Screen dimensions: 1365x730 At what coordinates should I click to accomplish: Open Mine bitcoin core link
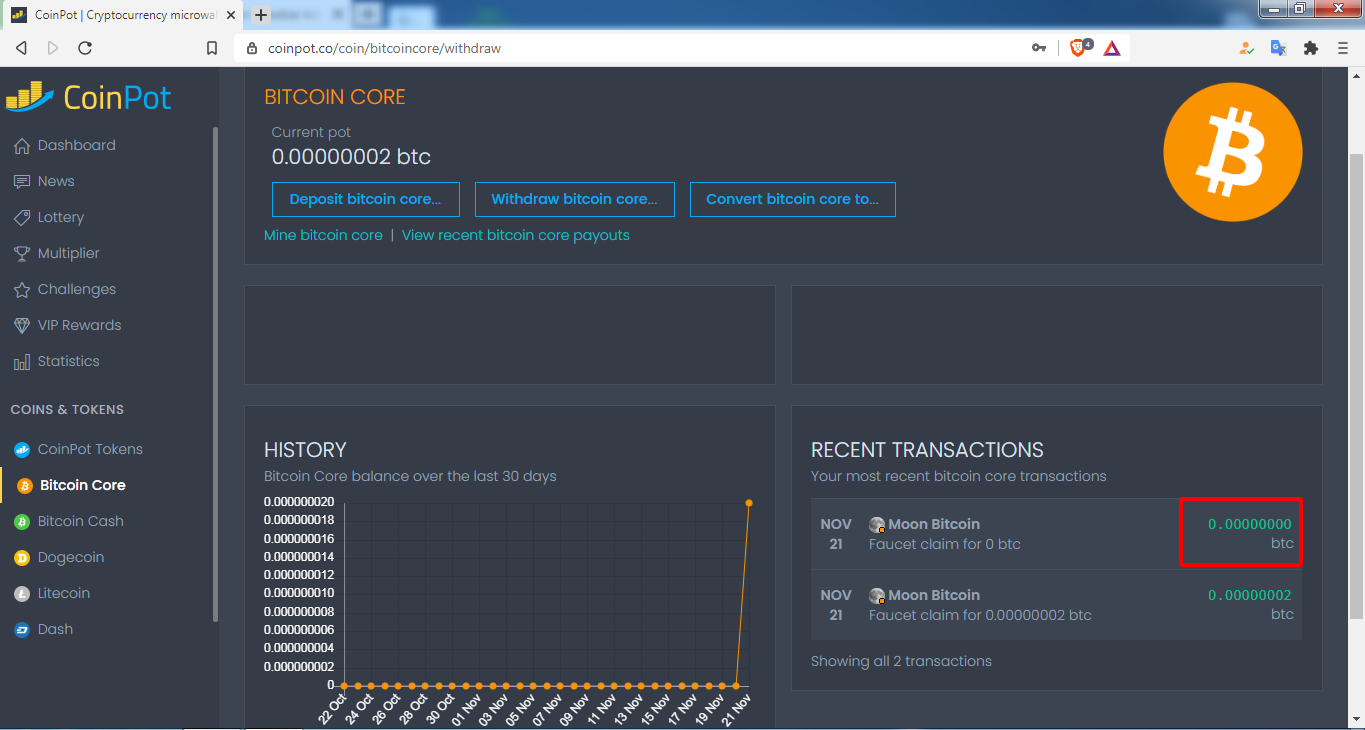[323, 235]
